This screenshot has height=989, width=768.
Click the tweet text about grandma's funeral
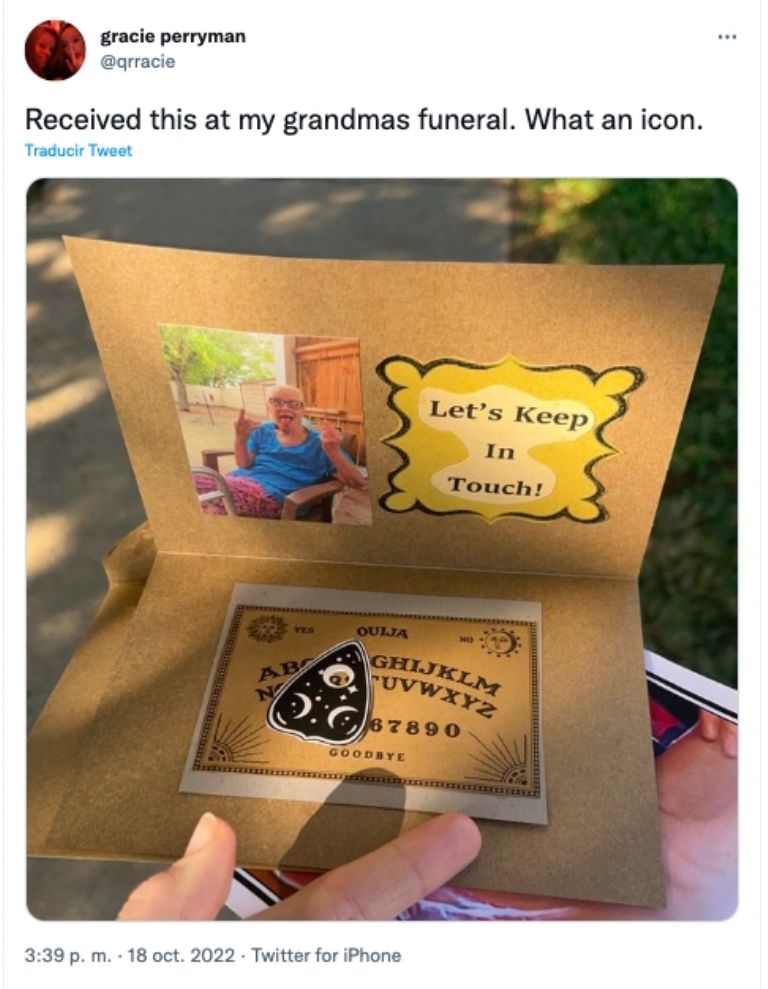tap(364, 119)
